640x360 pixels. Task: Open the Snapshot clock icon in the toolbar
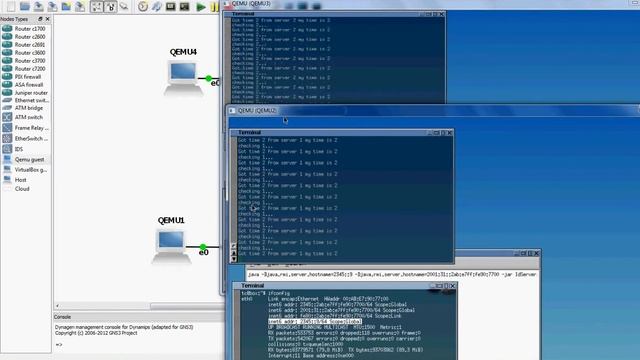tap(142, 7)
